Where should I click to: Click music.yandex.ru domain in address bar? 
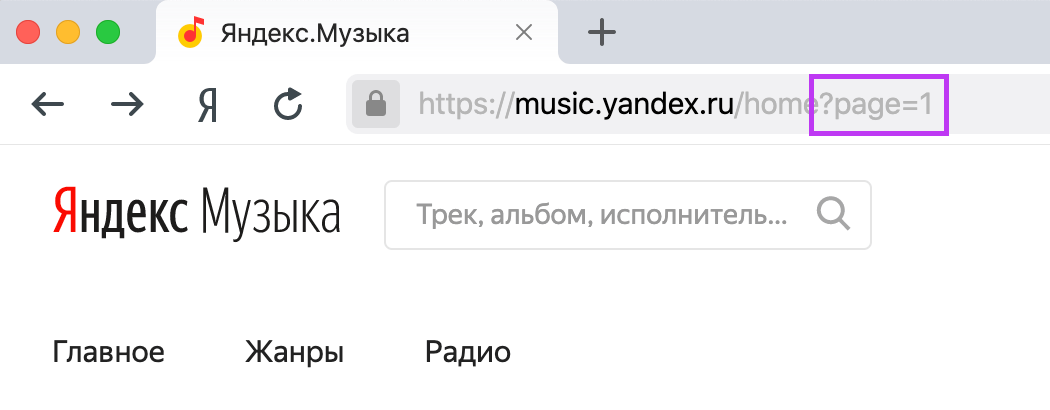(625, 104)
